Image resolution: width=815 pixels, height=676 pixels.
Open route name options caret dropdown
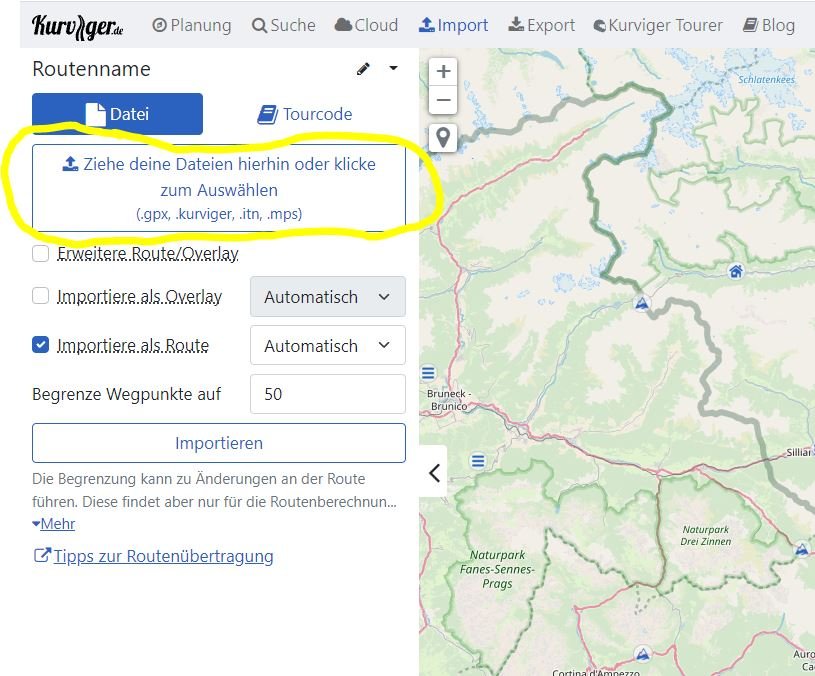coord(393,69)
